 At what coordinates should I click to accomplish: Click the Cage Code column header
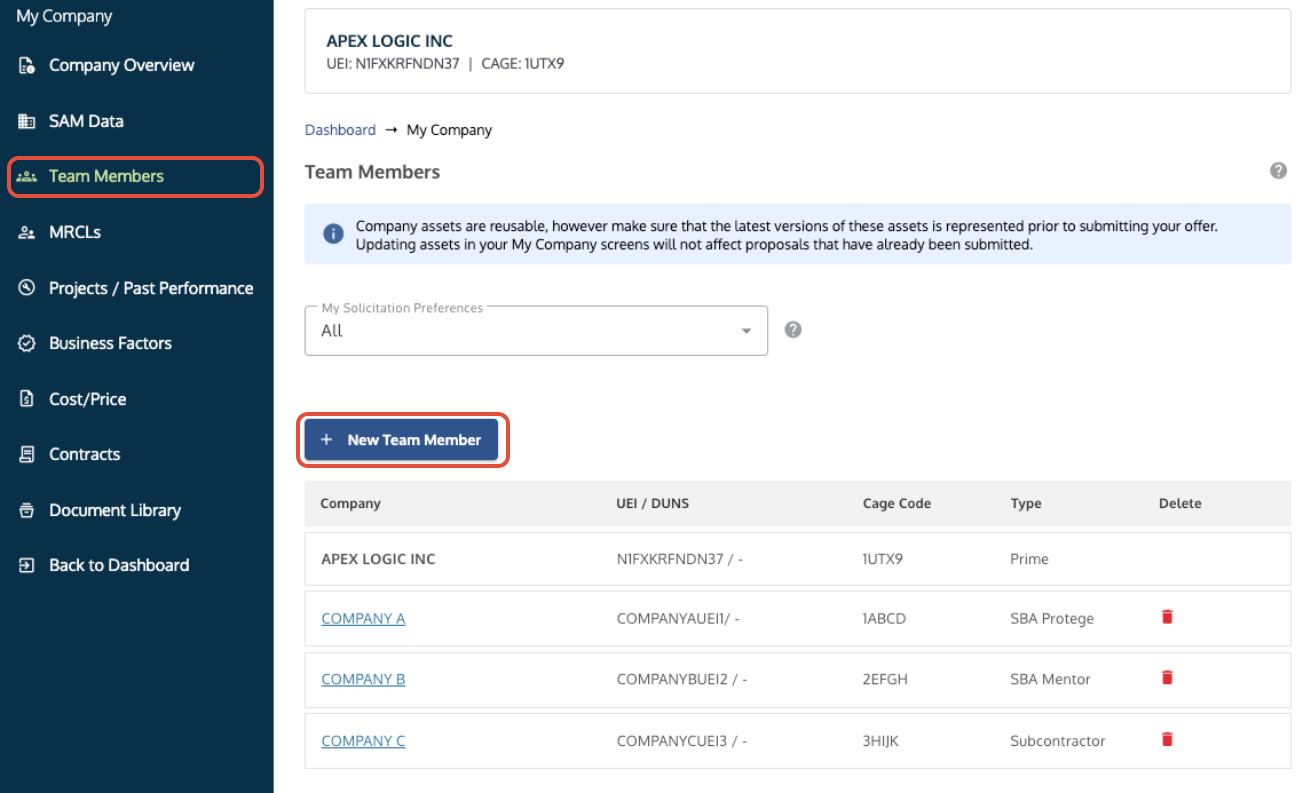point(897,504)
